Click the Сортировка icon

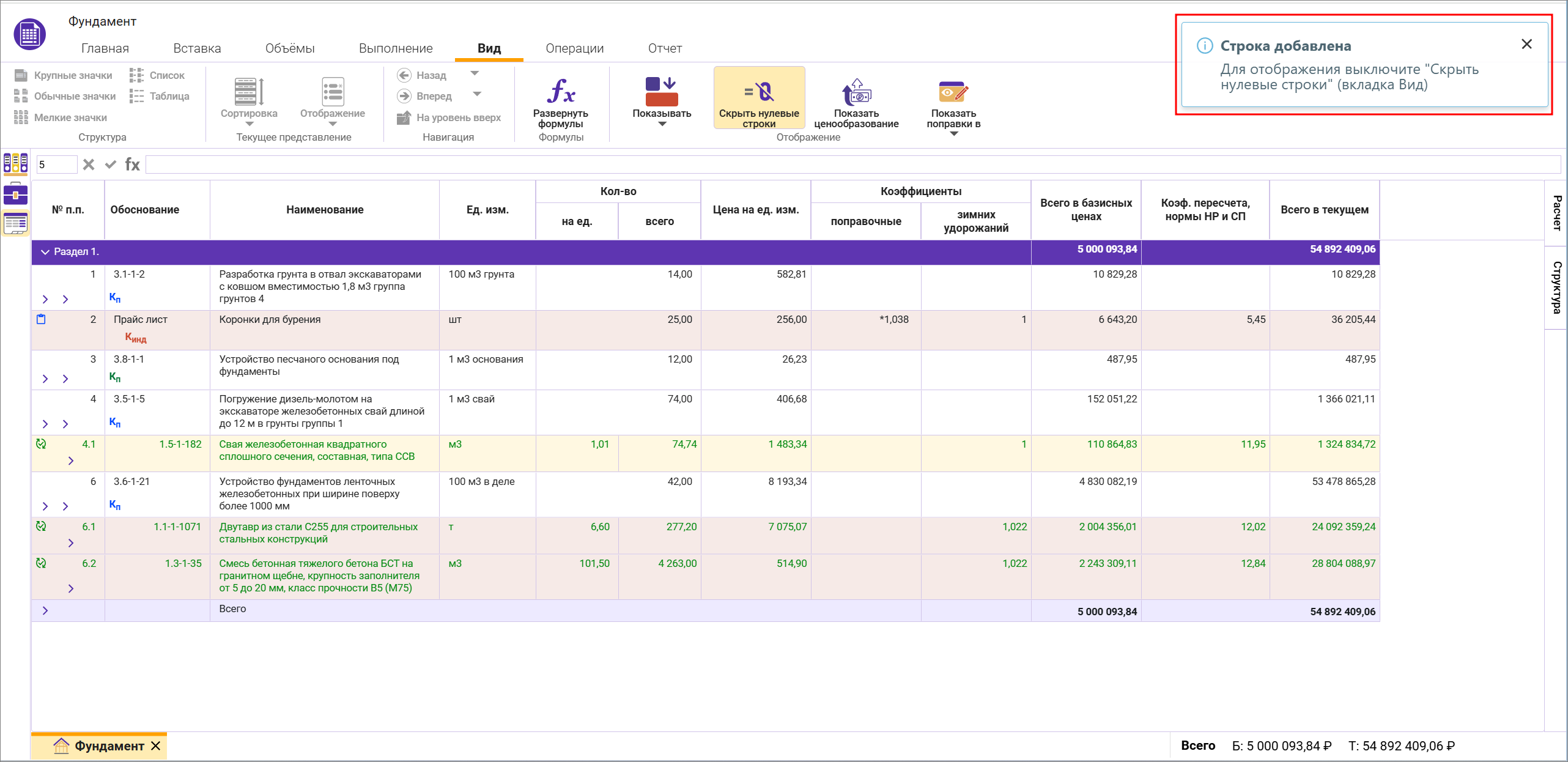tap(248, 92)
